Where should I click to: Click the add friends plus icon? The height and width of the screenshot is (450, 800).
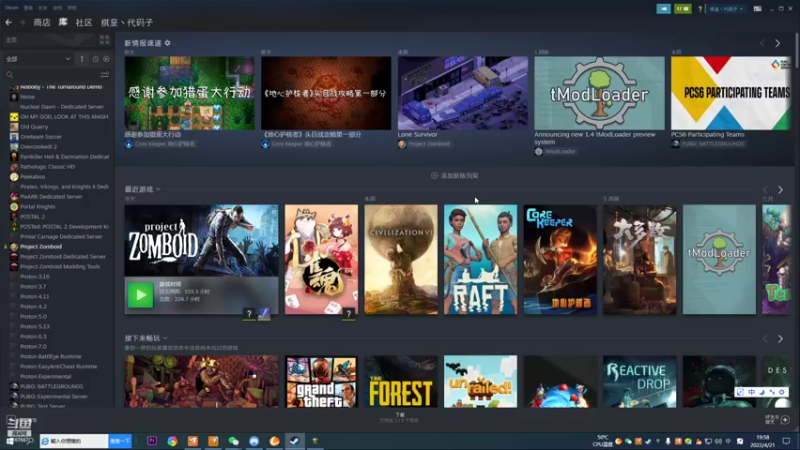785,420
